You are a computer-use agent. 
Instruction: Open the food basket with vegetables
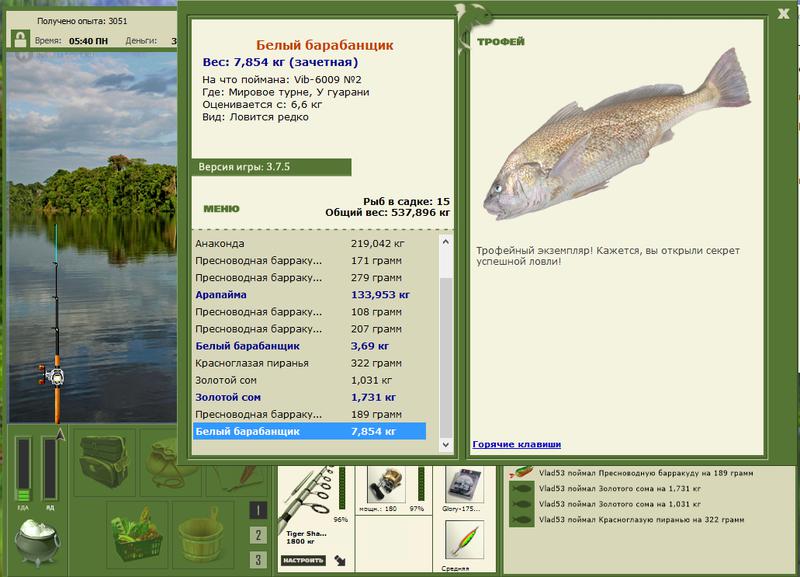[136, 534]
